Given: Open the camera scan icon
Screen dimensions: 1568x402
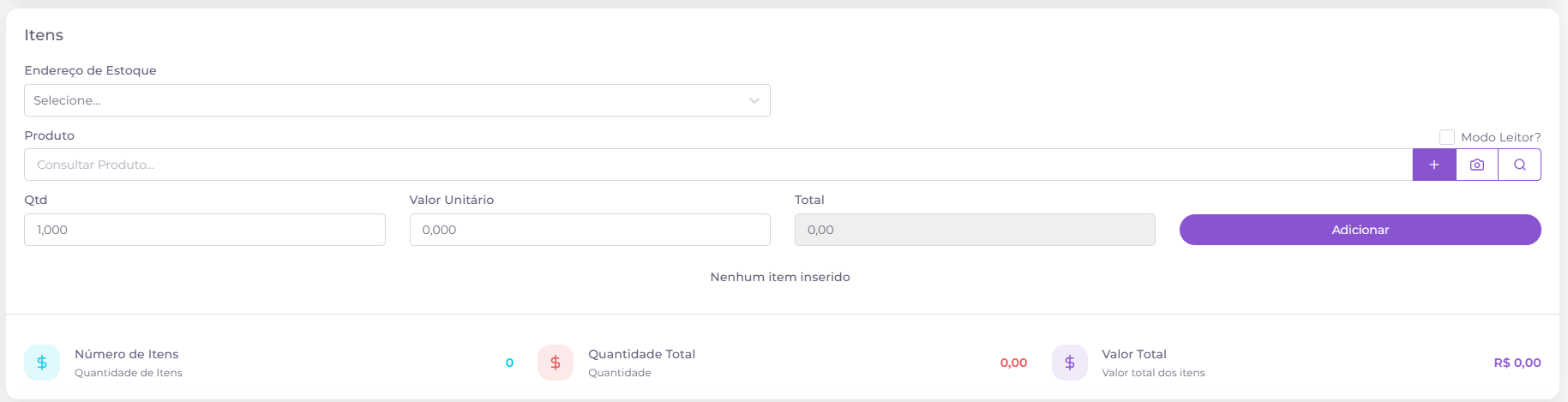Looking at the screenshot, I should tap(1477, 165).
